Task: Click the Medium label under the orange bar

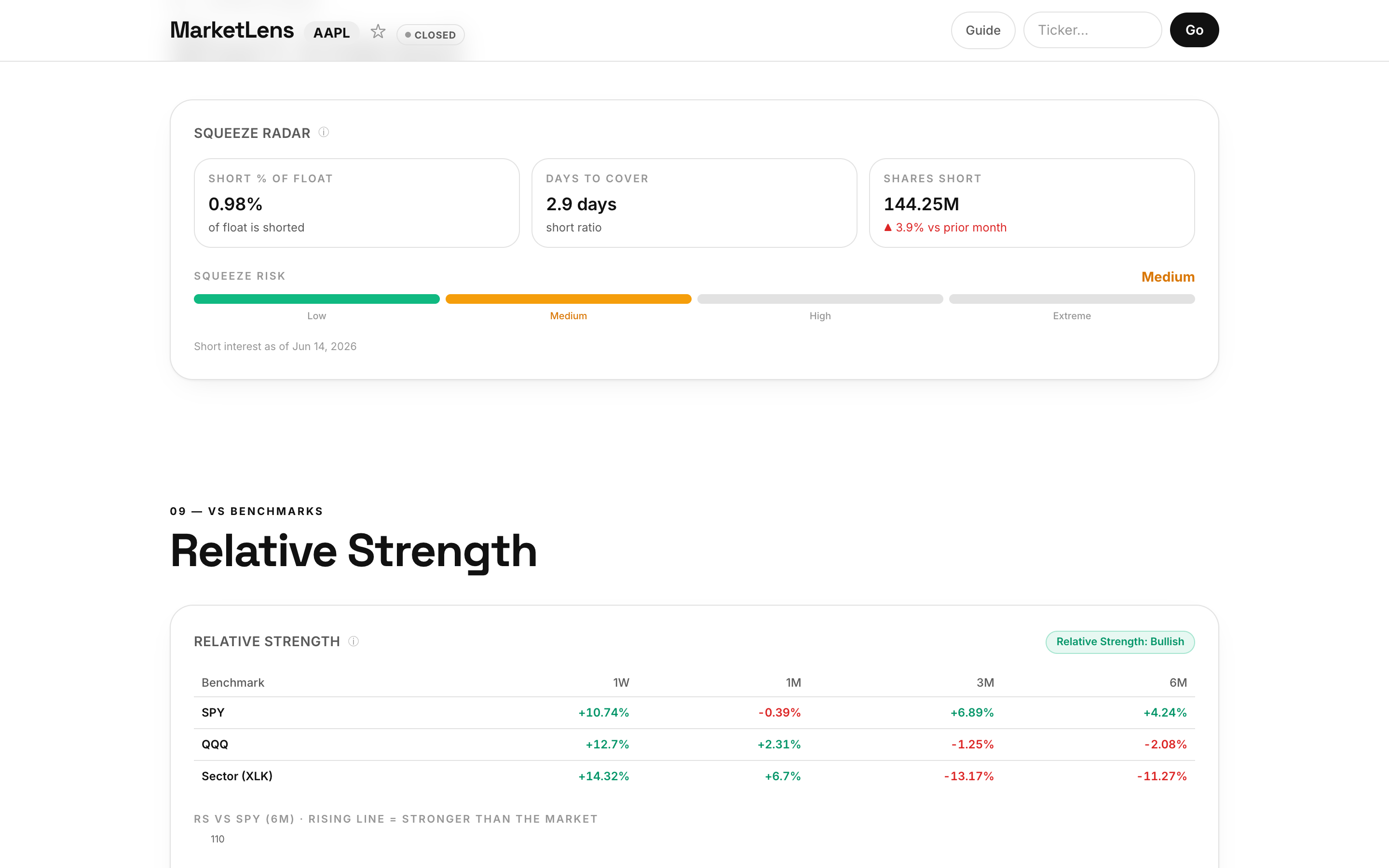Action: (568, 316)
